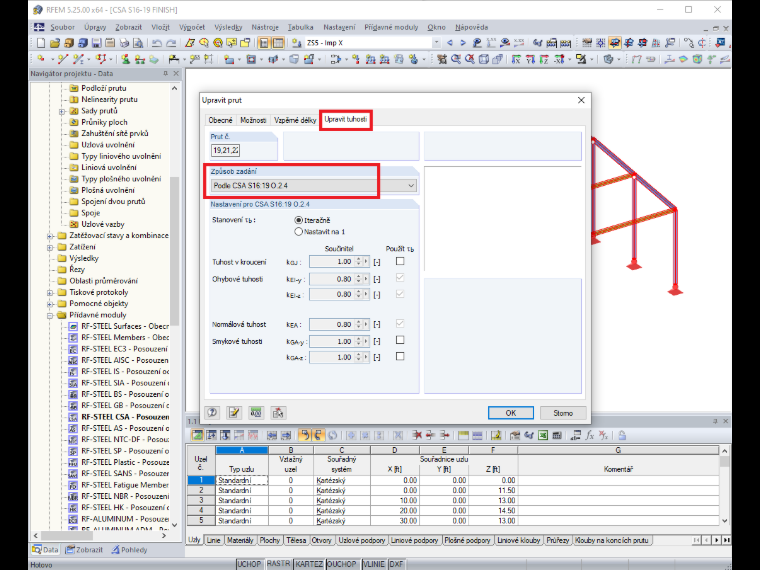Click the print icon in main toolbar
The image size is (760, 570).
point(124,43)
